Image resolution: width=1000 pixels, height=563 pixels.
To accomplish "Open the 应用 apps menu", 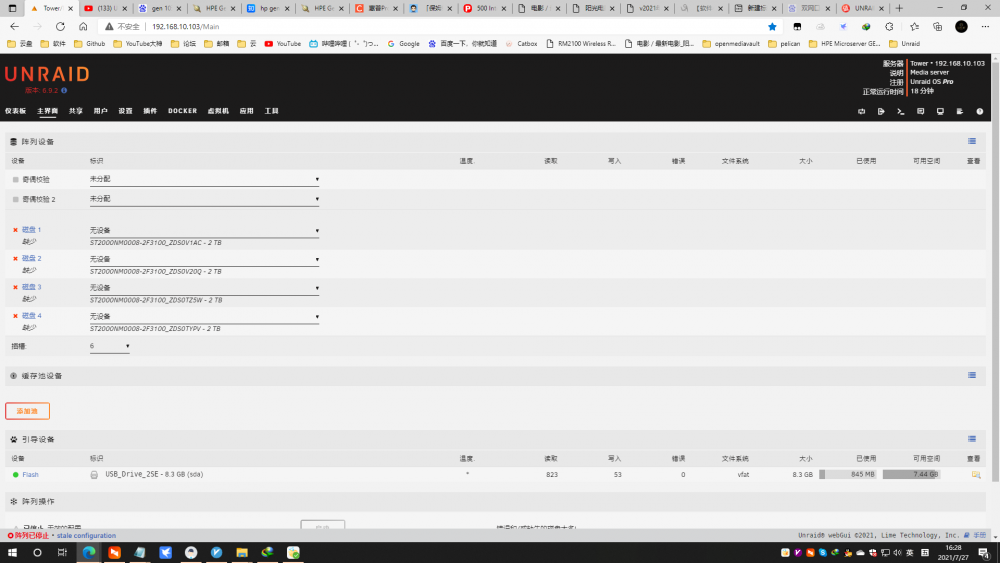I will point(247,111).
